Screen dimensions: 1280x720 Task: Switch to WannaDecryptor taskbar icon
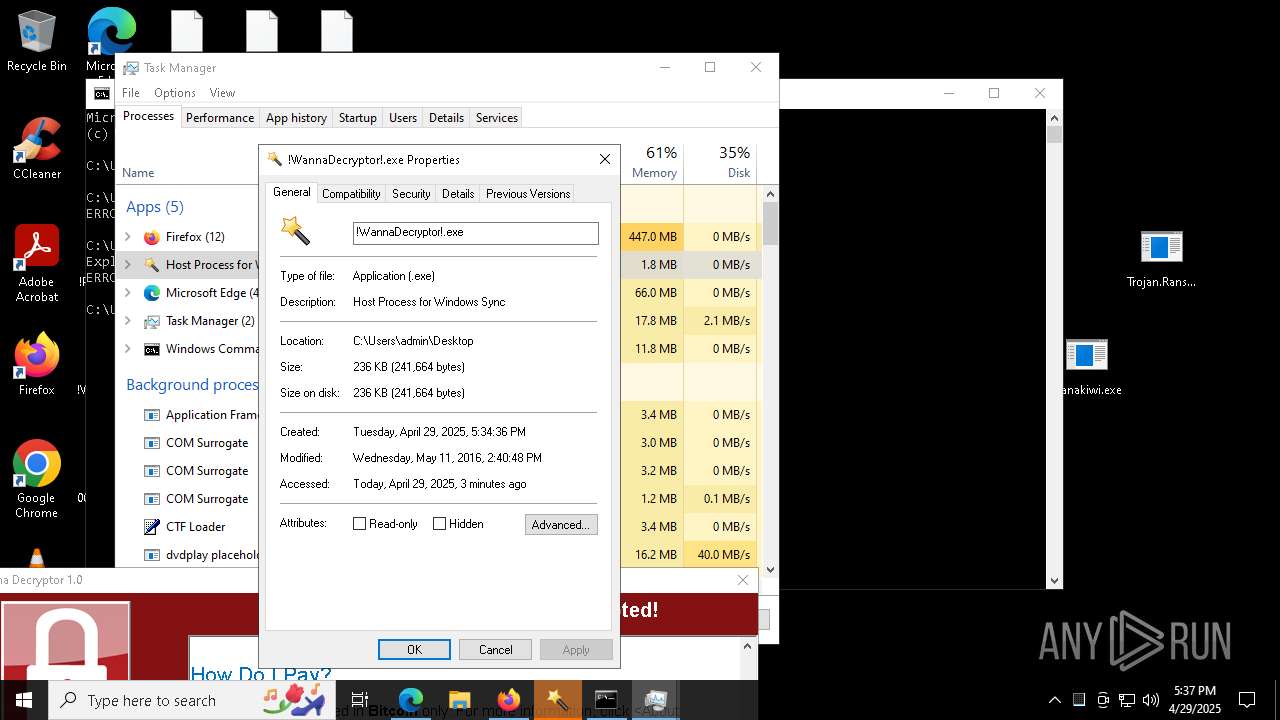coord(557,700)
